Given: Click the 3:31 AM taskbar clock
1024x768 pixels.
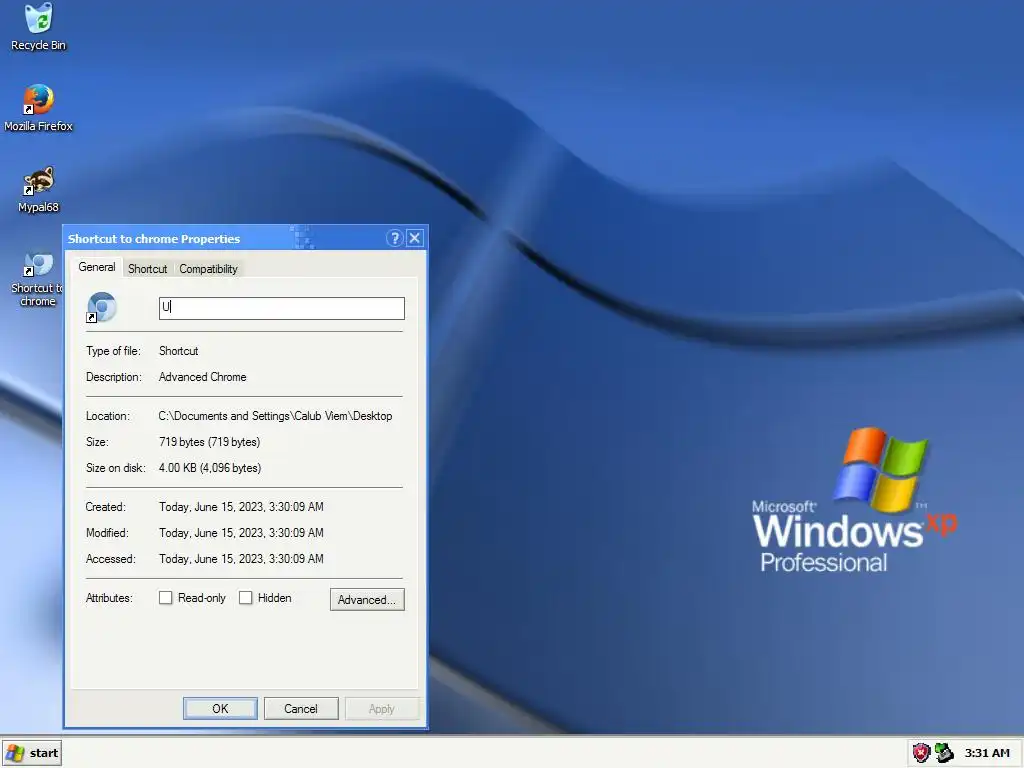Looking at the screenshot, I should click(987, 753).
